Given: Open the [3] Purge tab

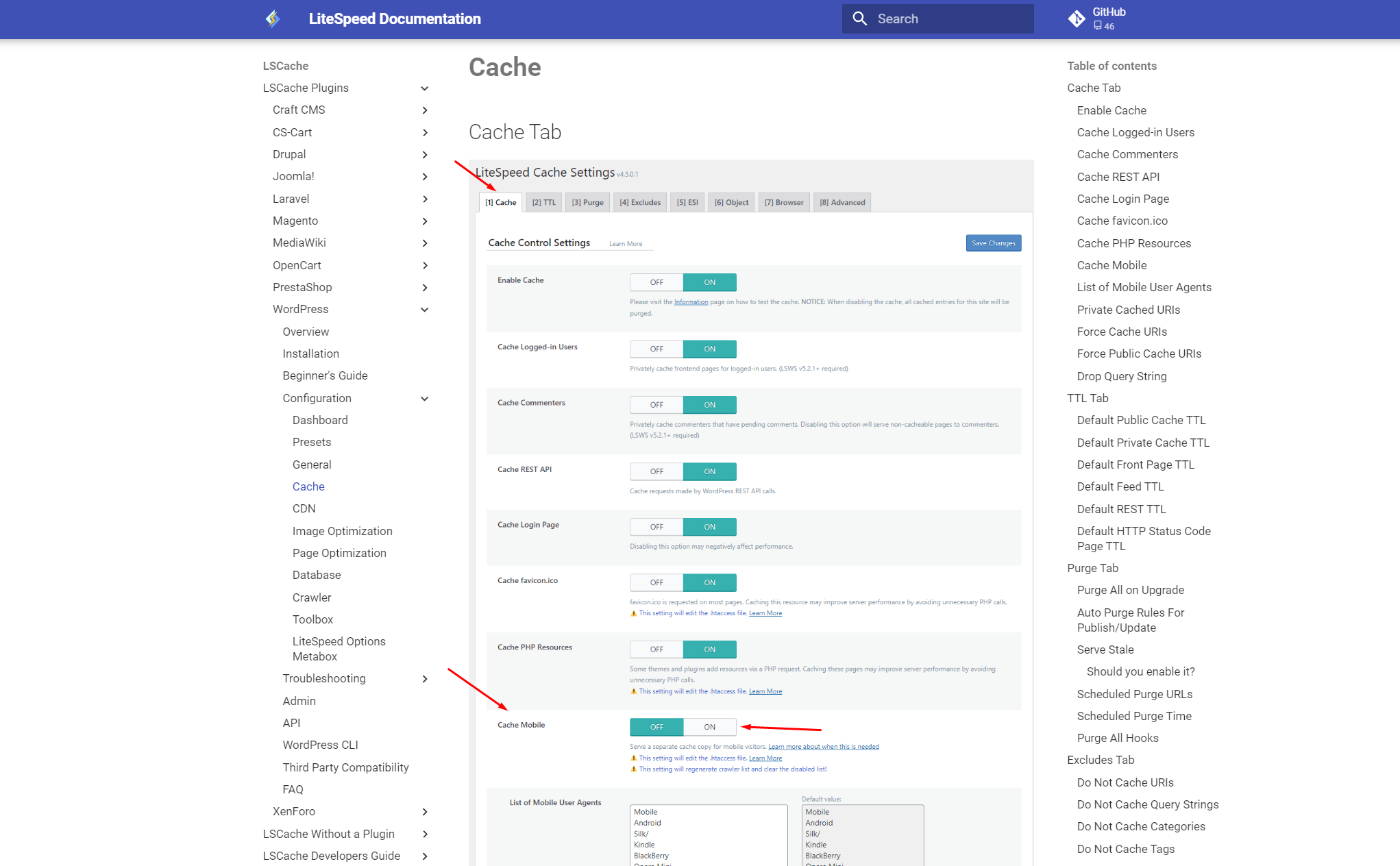Looking at the screenshot, I should (x=587, y=202).
